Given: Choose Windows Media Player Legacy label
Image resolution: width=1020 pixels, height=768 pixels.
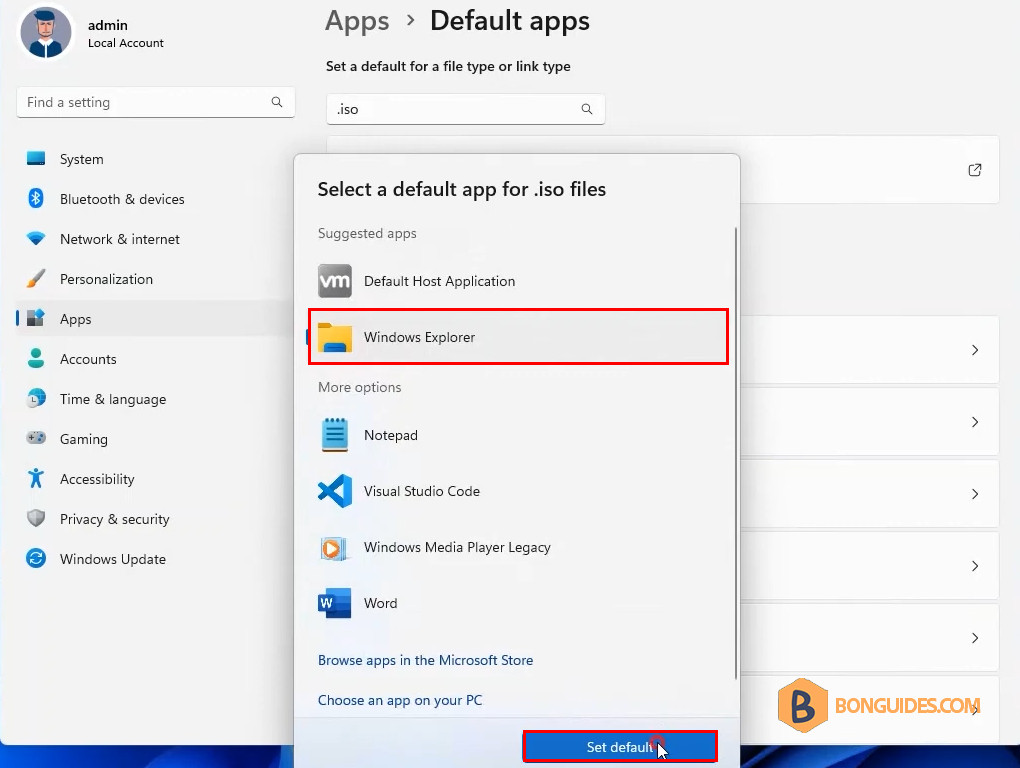Looking at the screenshot, I should pyautogui.click(x=457, y=548).
